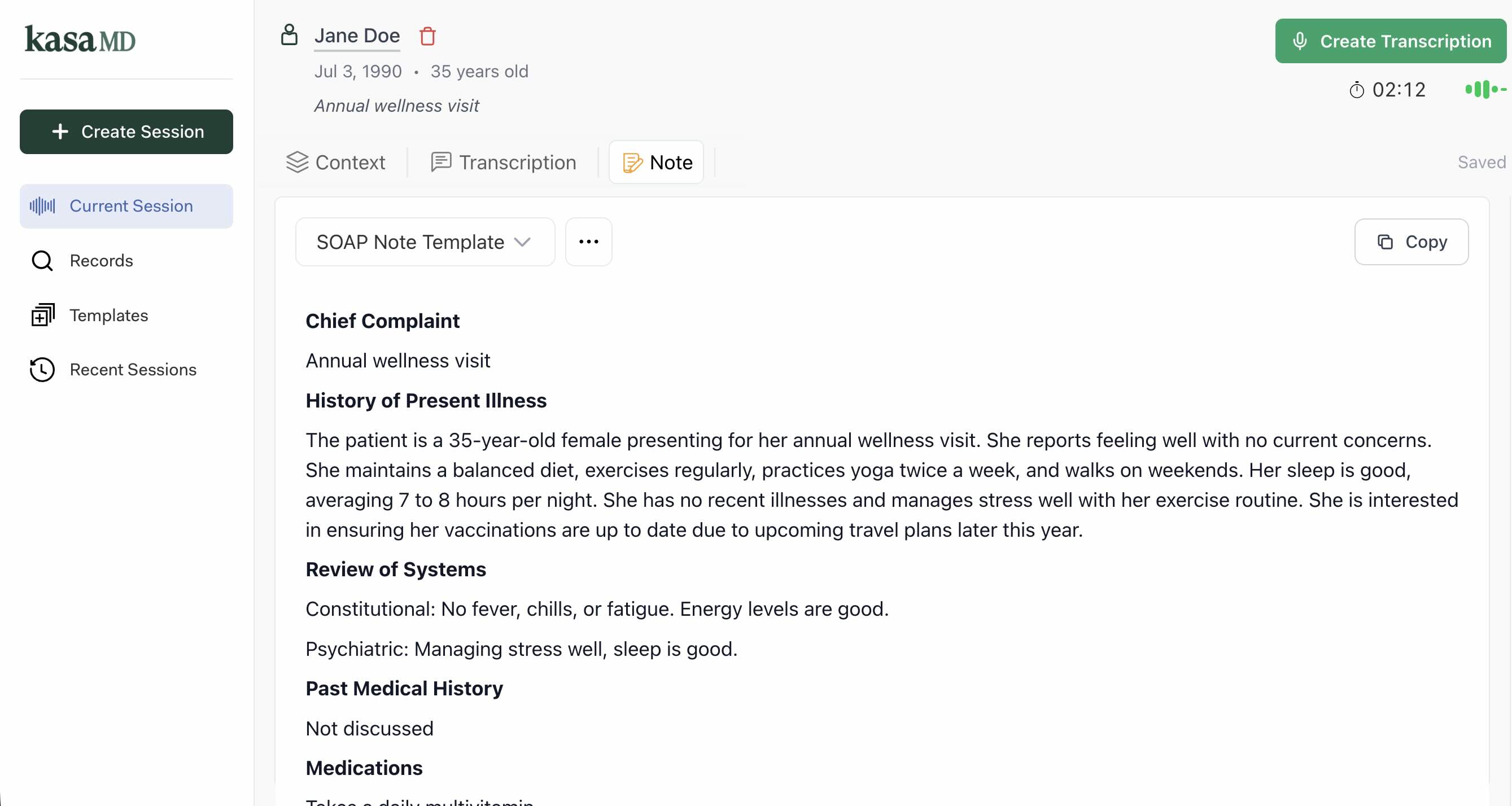Expand the template selector chevron

[x=522, y=242]
